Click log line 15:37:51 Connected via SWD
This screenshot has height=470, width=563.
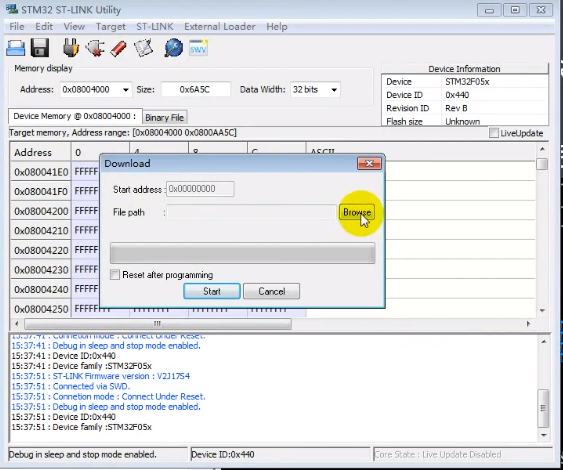(71, 386)
